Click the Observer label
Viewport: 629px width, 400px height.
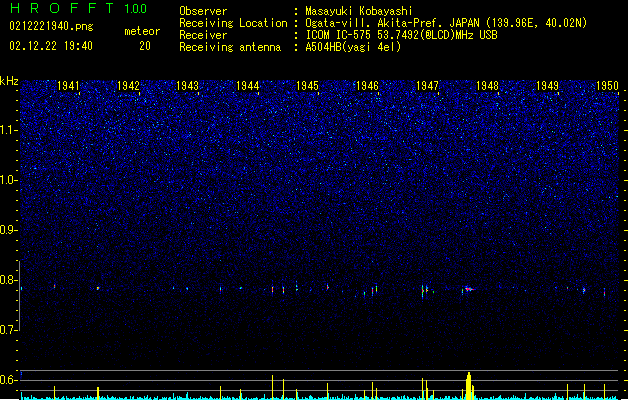pyautogui.click(x=203, y=11)
